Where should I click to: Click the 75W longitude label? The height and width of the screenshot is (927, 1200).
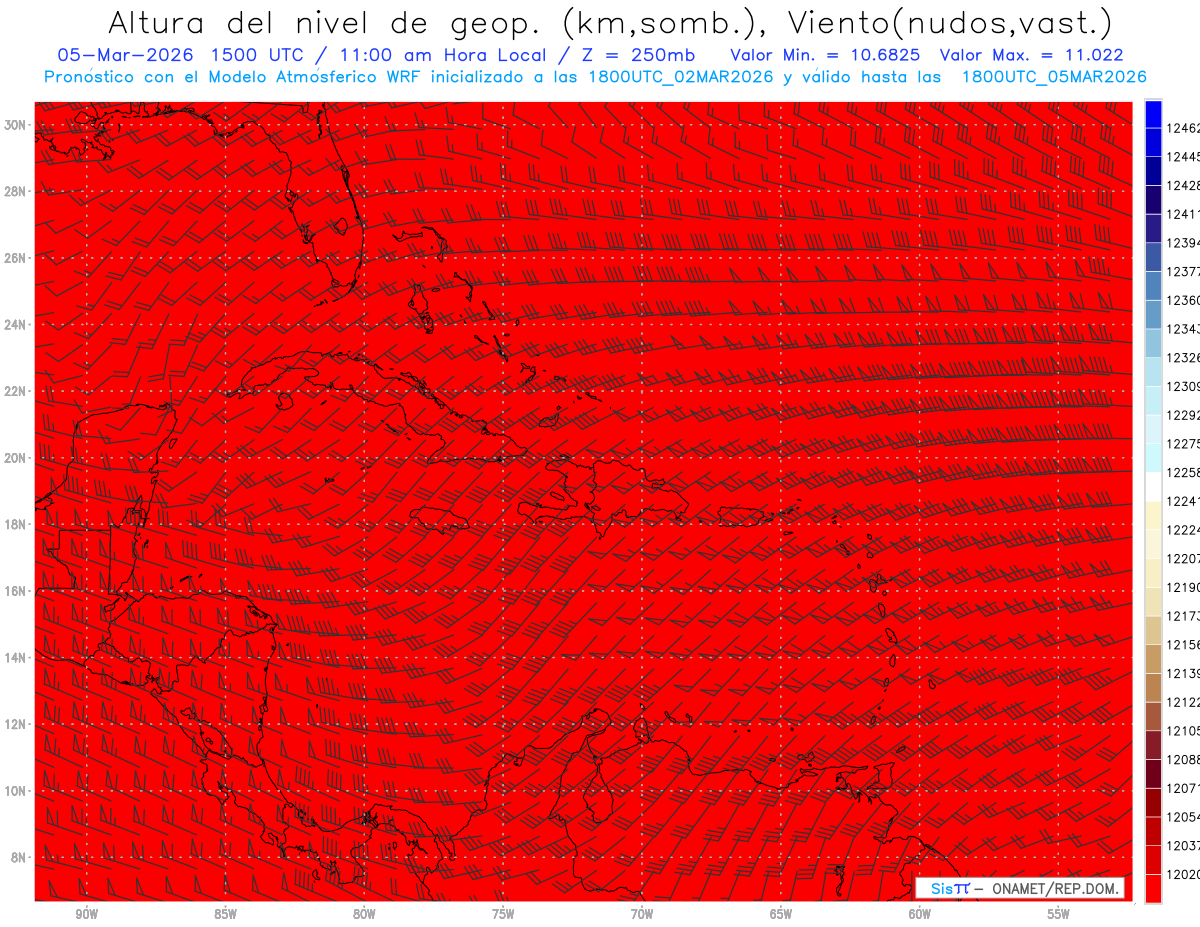click(503, 915)
